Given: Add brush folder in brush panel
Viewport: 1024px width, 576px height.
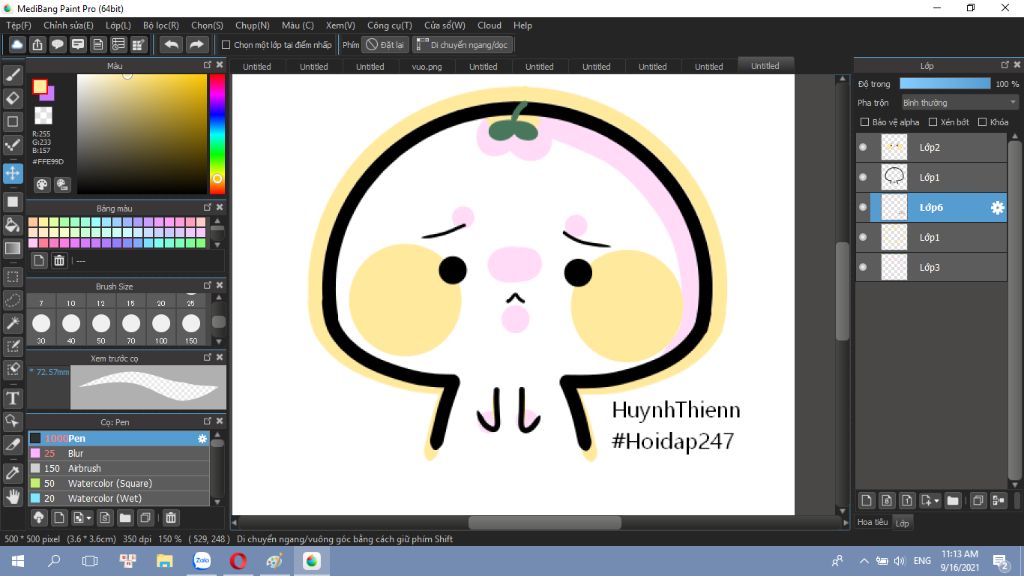Looking at the screenshot, I should pos(125,518).
